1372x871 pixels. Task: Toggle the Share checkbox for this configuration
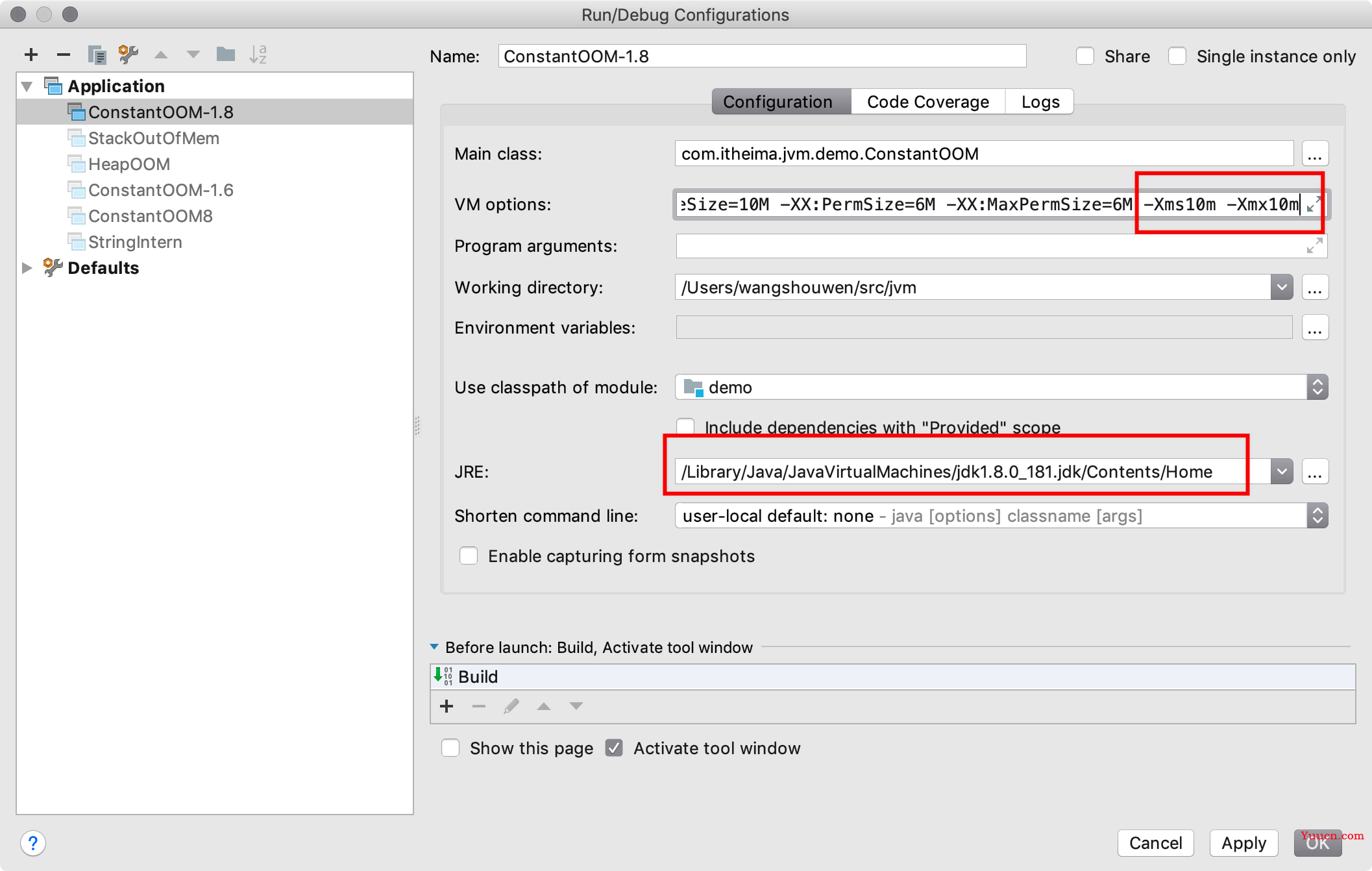1086,56
